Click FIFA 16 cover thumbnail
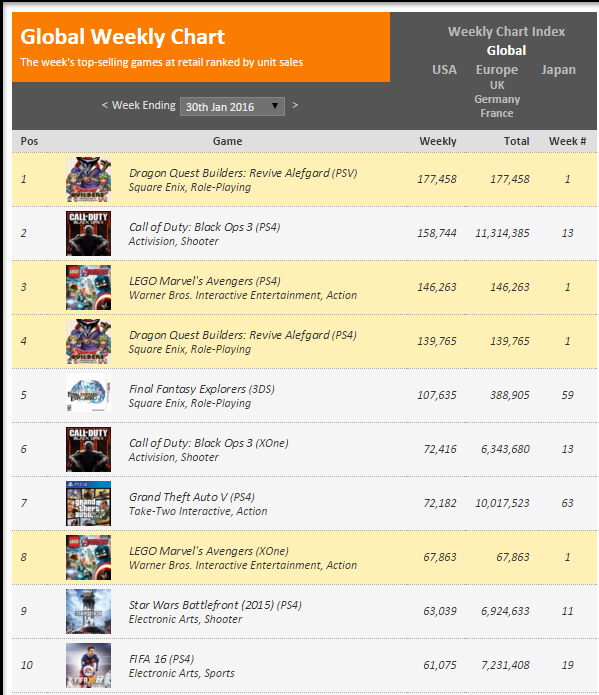 (x=88, y=666)
